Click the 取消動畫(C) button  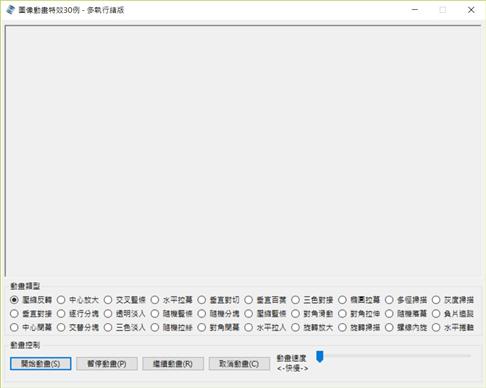(x=239, y=364)
